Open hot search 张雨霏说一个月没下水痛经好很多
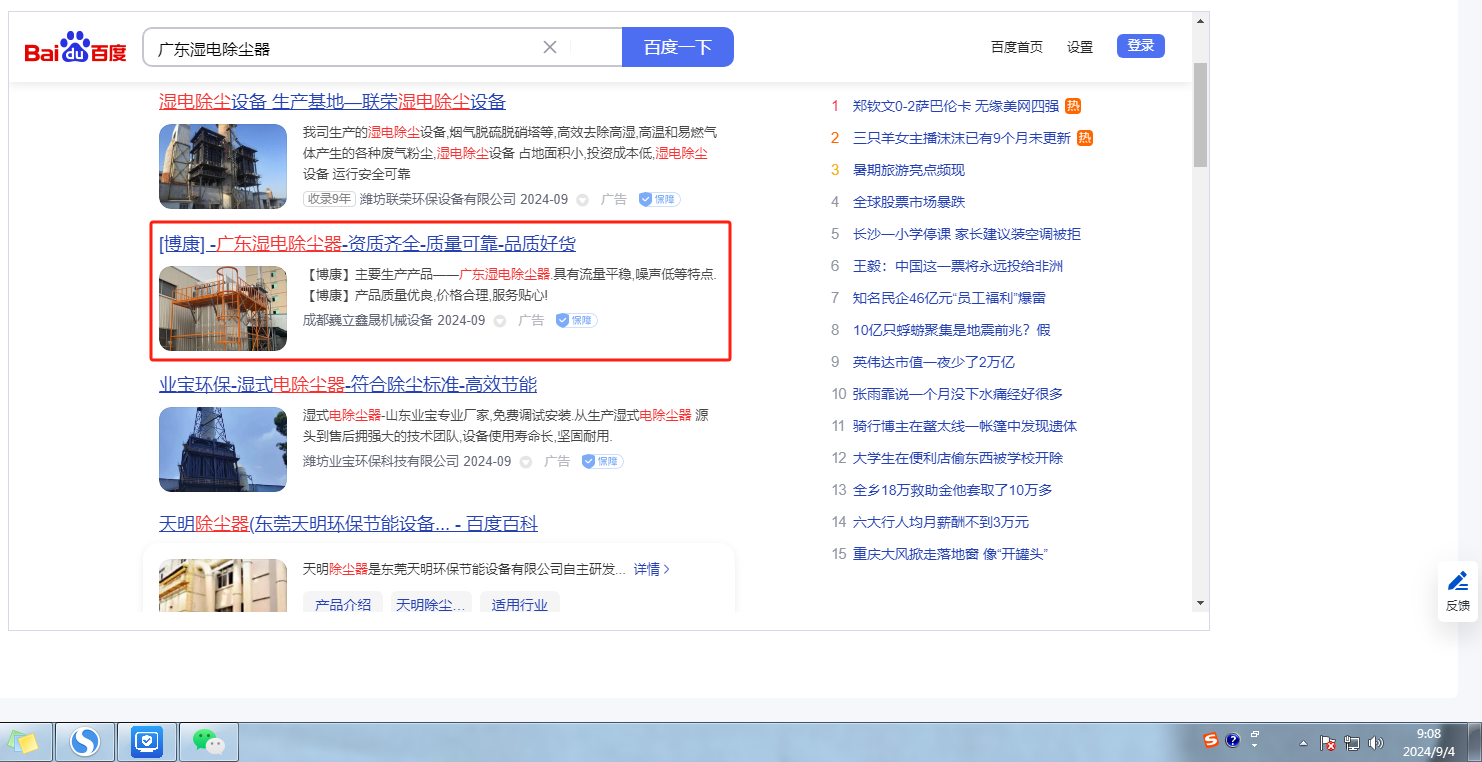The height and width of the screenshot is (762, 1482). 958,394
